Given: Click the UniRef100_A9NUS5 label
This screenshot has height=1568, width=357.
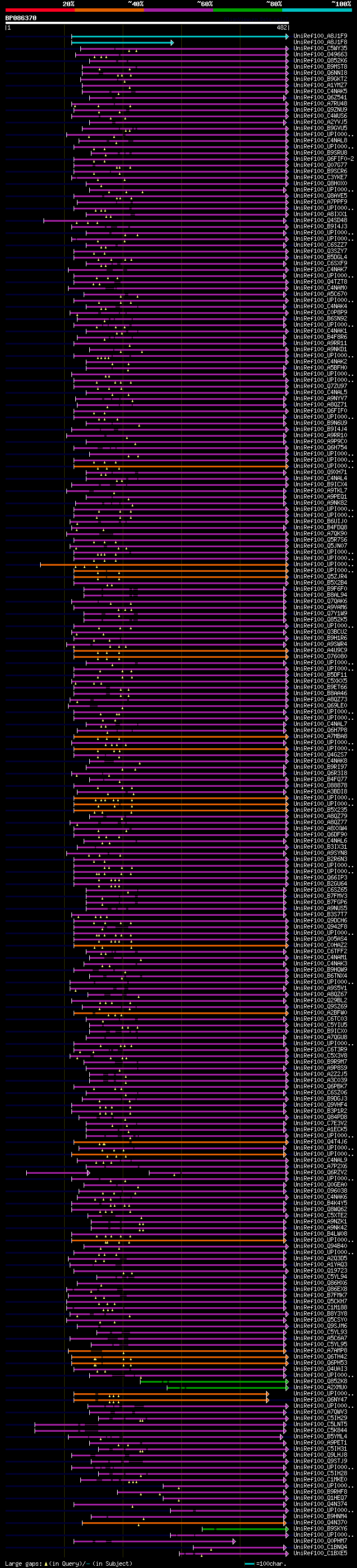Looking at the screenshot, I should coord(320,907).
